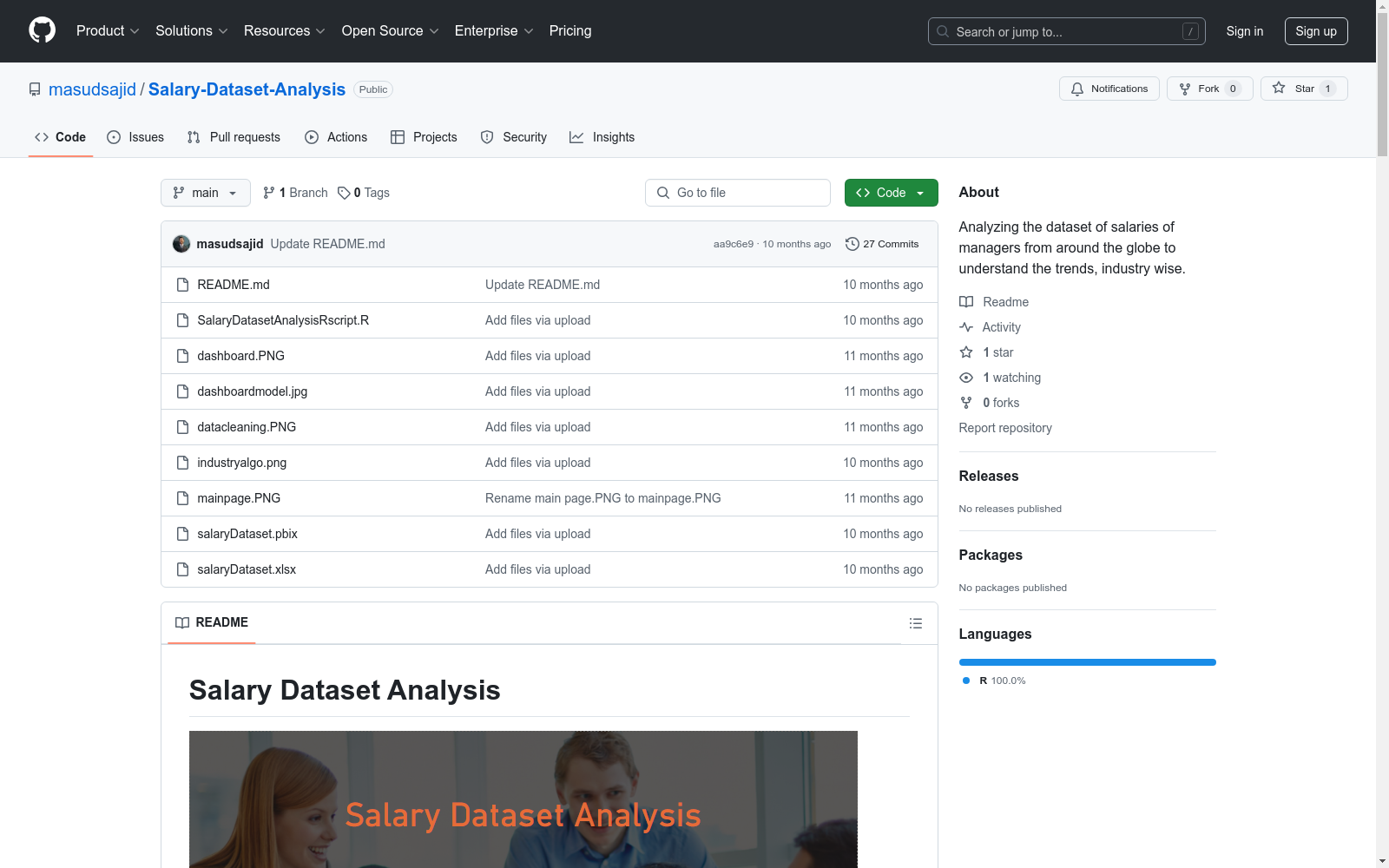Click the file icon beside README.md
Viewport: 1389px width, 868px height.
coord(182,285)
